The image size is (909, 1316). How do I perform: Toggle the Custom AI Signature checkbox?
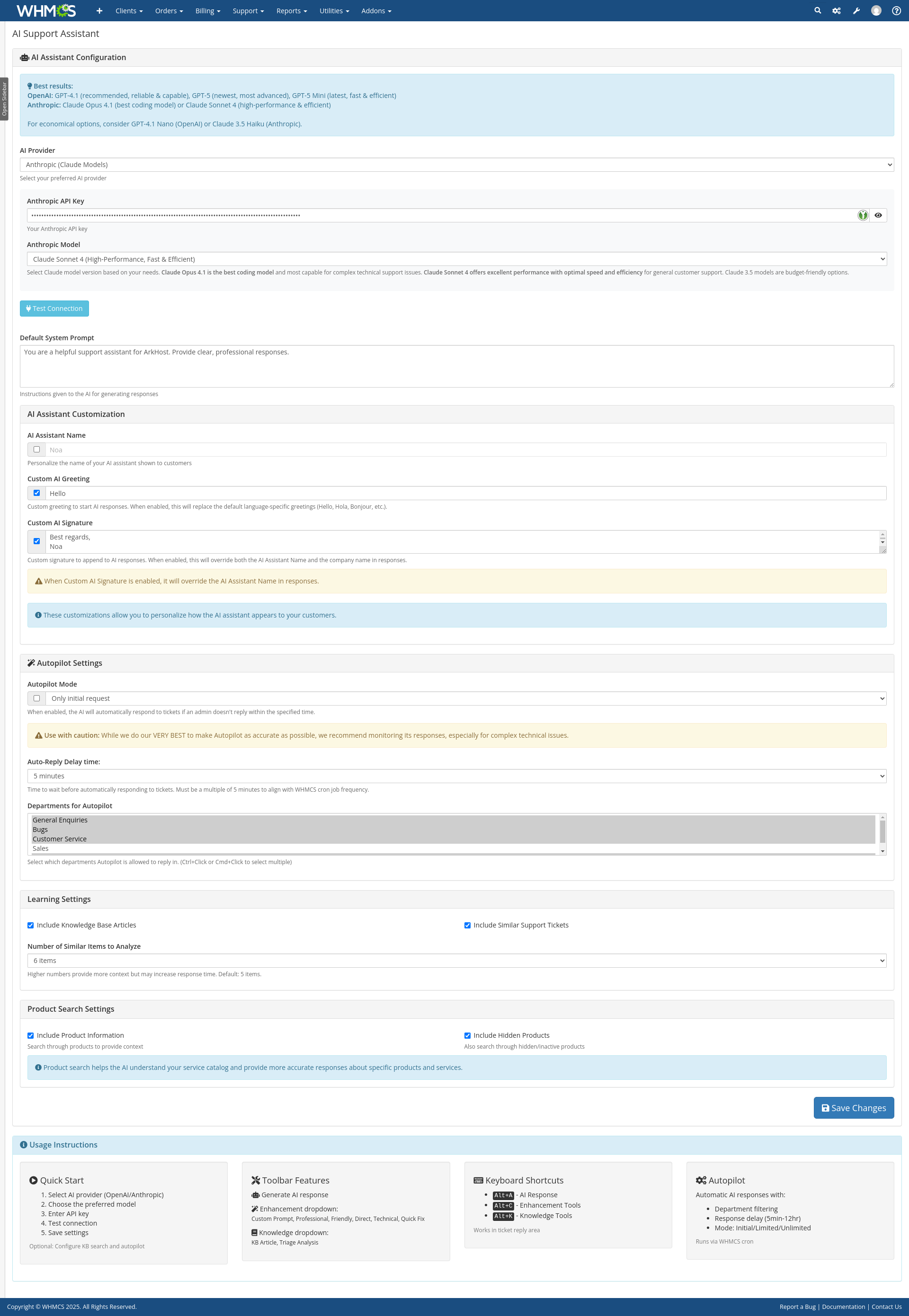[36, 541]
